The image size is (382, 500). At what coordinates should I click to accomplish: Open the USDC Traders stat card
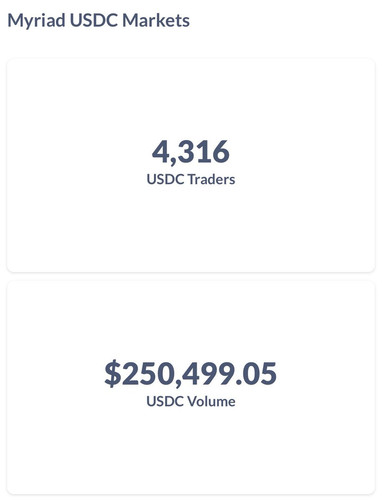click(x=191, y=165)
